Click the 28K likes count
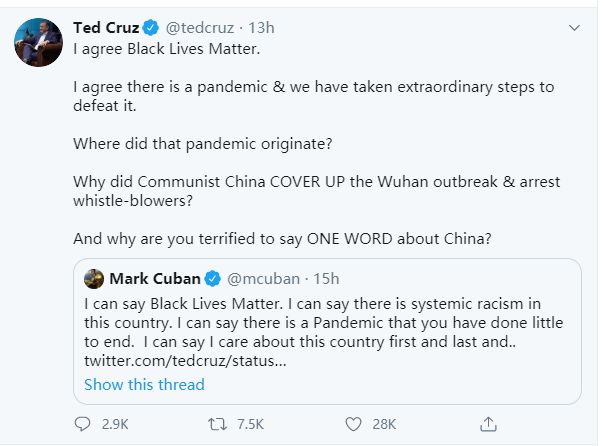 tap(385, 421)
